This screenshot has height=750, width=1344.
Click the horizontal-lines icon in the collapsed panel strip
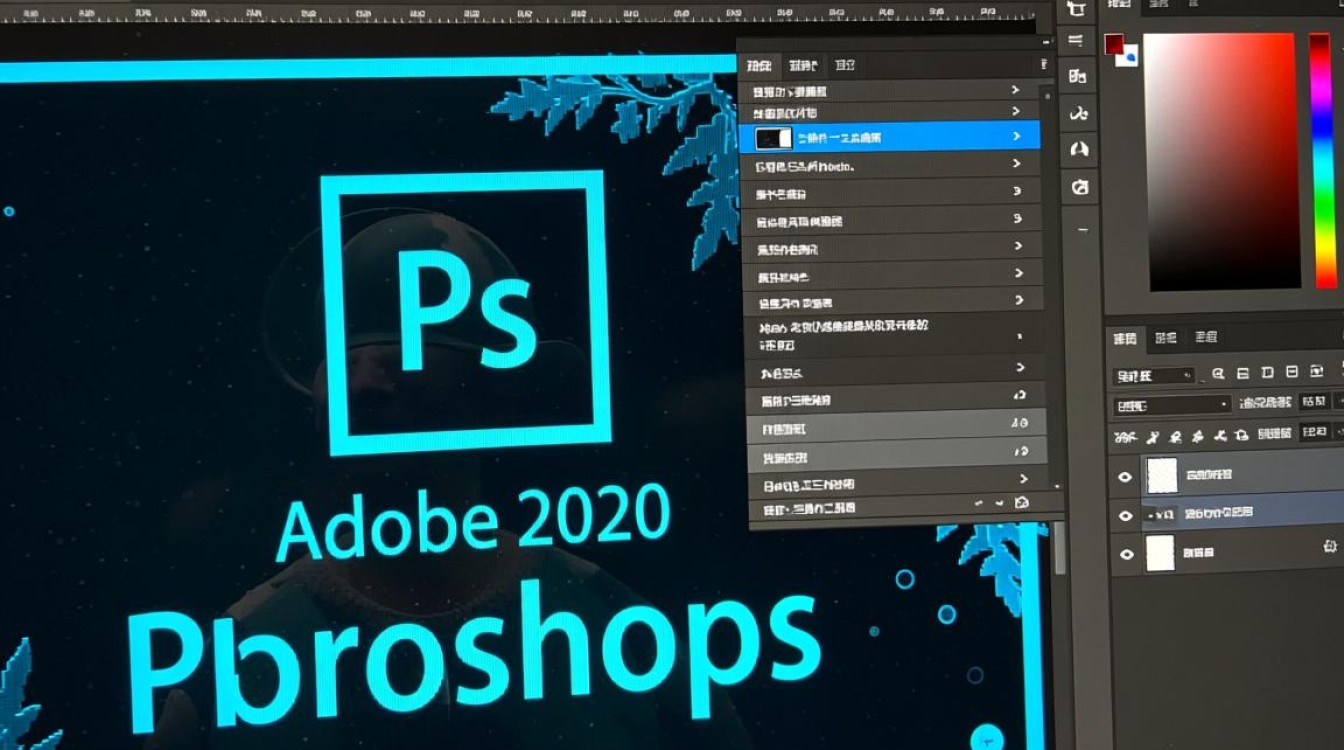click(1077, 41)
